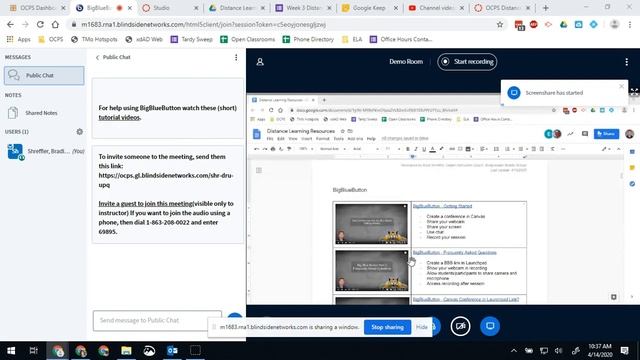Open the Apps bookmark
This screenshot has height=360, width=640.
click(18, 39)
